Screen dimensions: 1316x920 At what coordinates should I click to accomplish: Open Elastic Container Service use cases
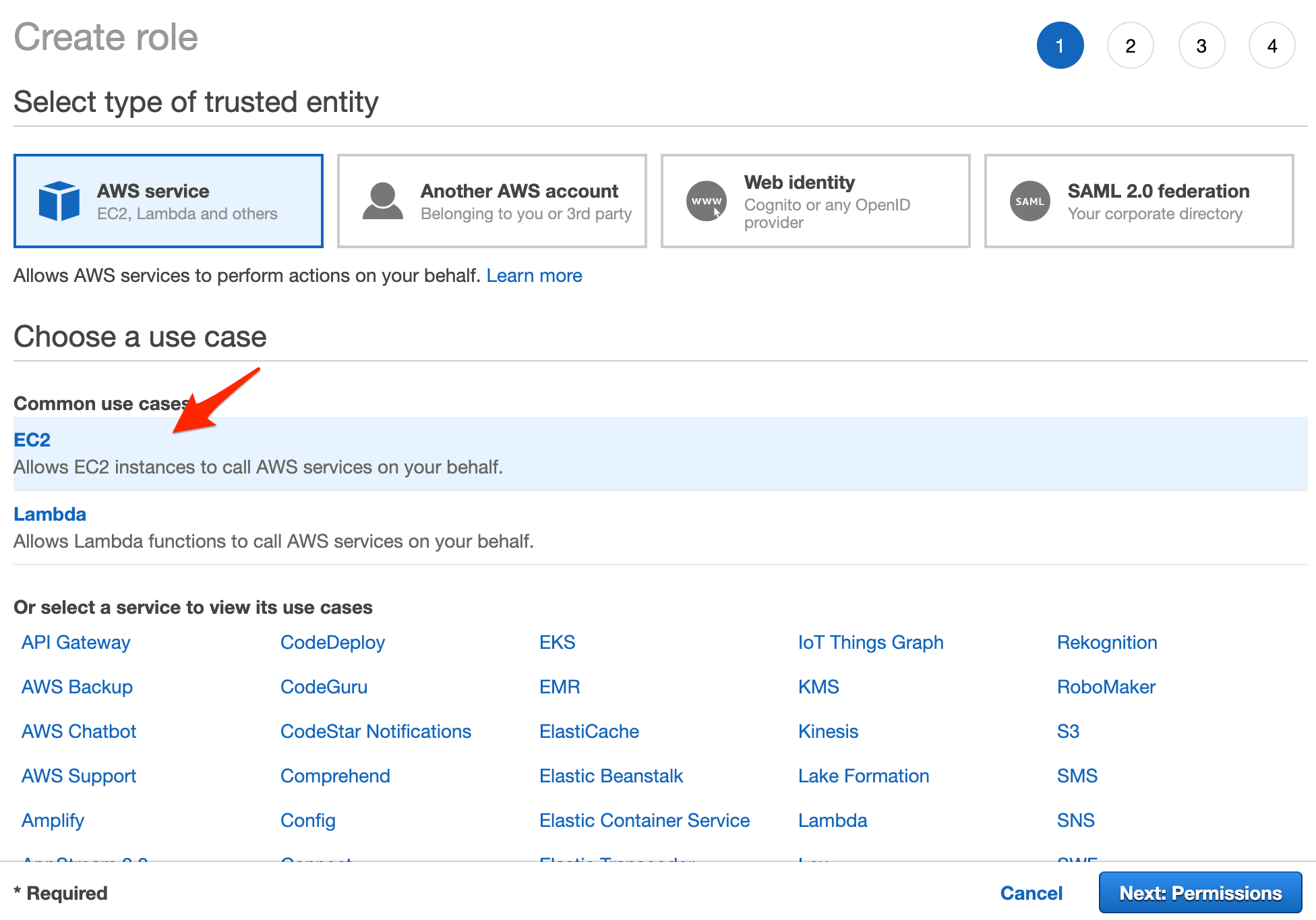[x=645, y=820]
